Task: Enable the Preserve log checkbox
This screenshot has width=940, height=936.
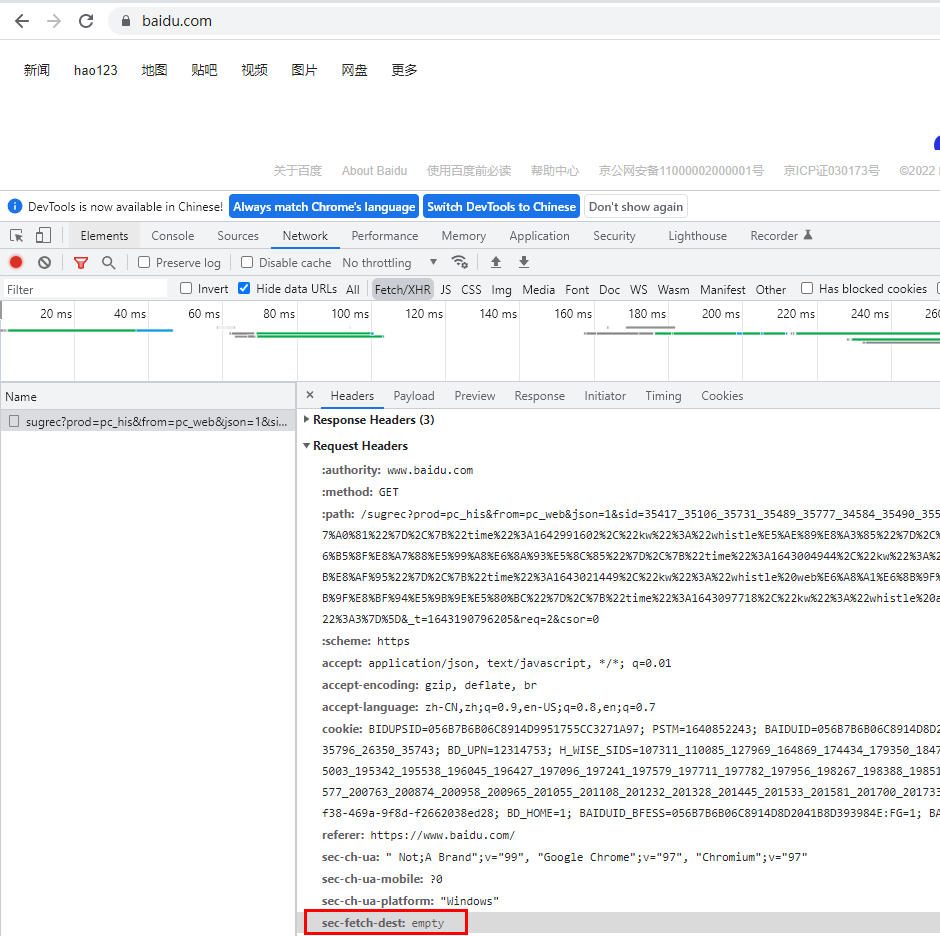Action: [x=144, y=262]
